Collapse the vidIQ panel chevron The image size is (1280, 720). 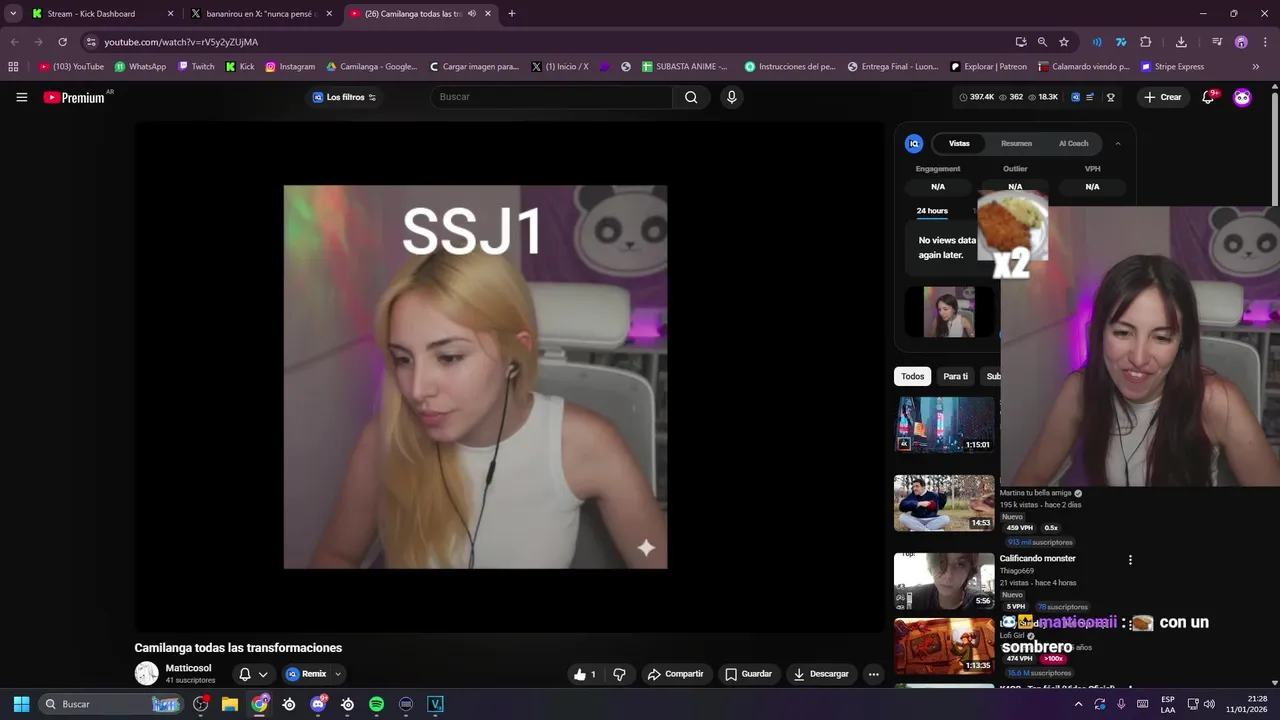[x=1118, y=144]
